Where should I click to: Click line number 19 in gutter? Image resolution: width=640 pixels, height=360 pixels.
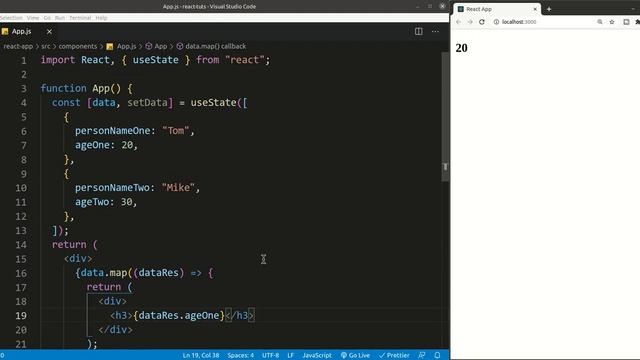click(x=21, y=316)
